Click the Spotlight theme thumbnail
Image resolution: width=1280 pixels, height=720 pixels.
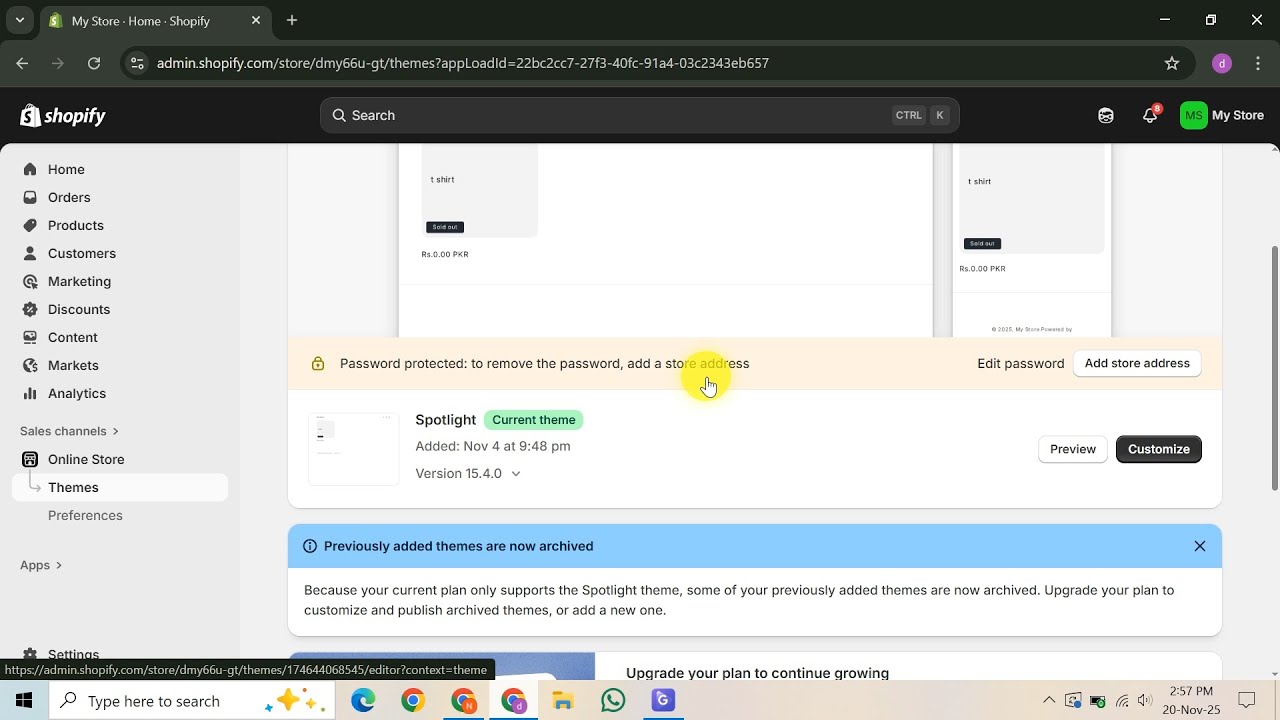[x=353, y=449]
